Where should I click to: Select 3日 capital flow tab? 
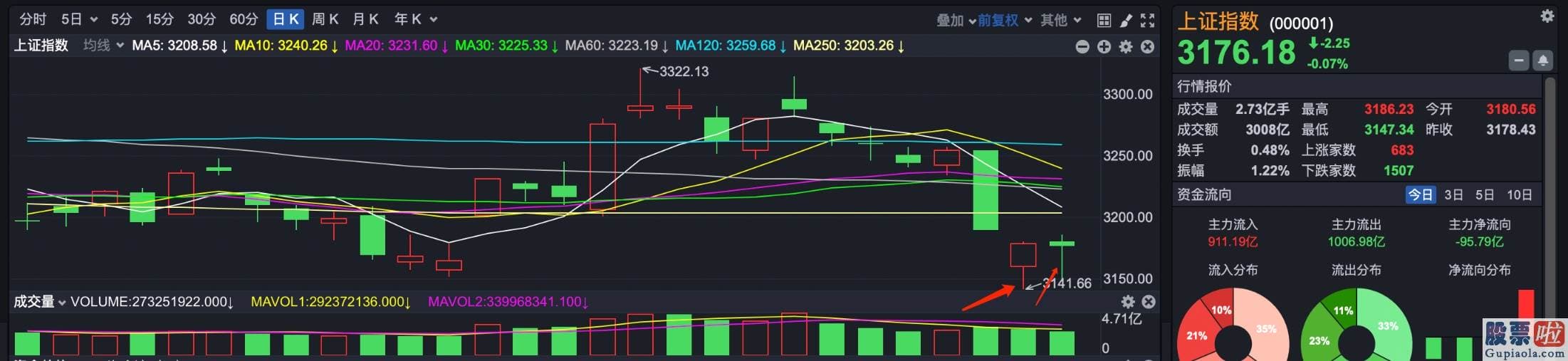[1453, 195]
